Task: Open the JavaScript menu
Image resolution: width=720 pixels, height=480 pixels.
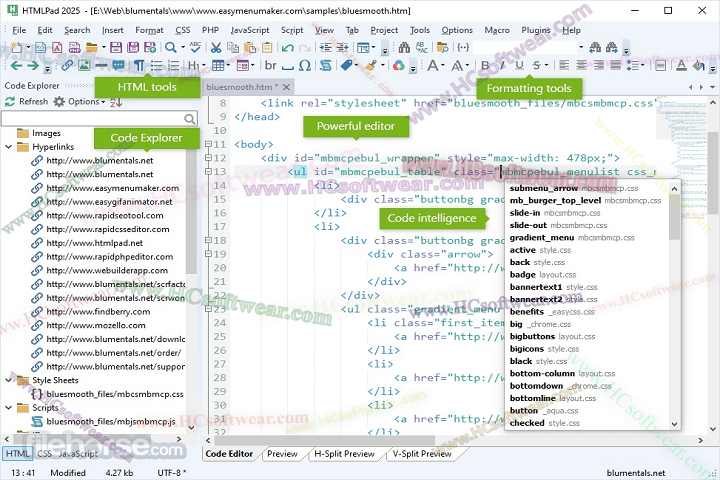Action: pos(249,30)
